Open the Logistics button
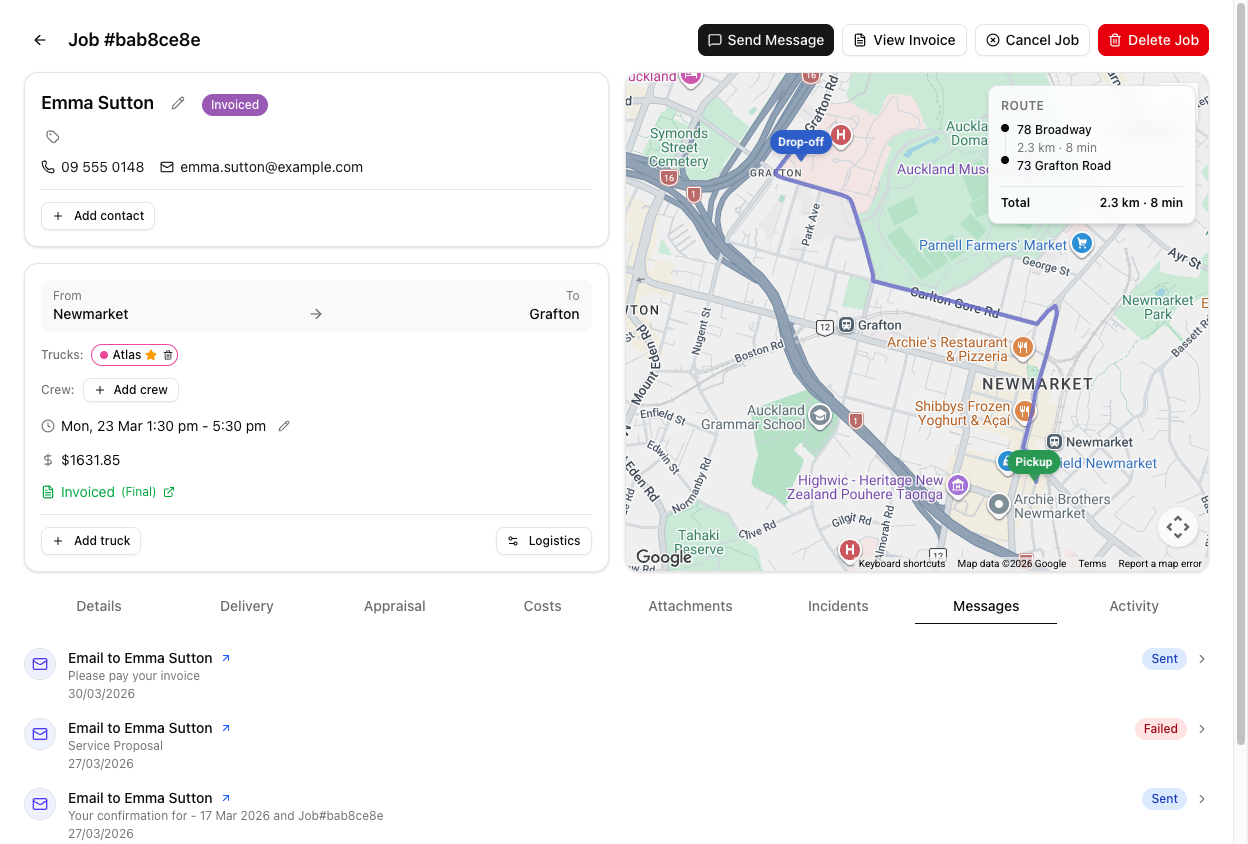The image size is (1248, 844). tap(544, 541)
